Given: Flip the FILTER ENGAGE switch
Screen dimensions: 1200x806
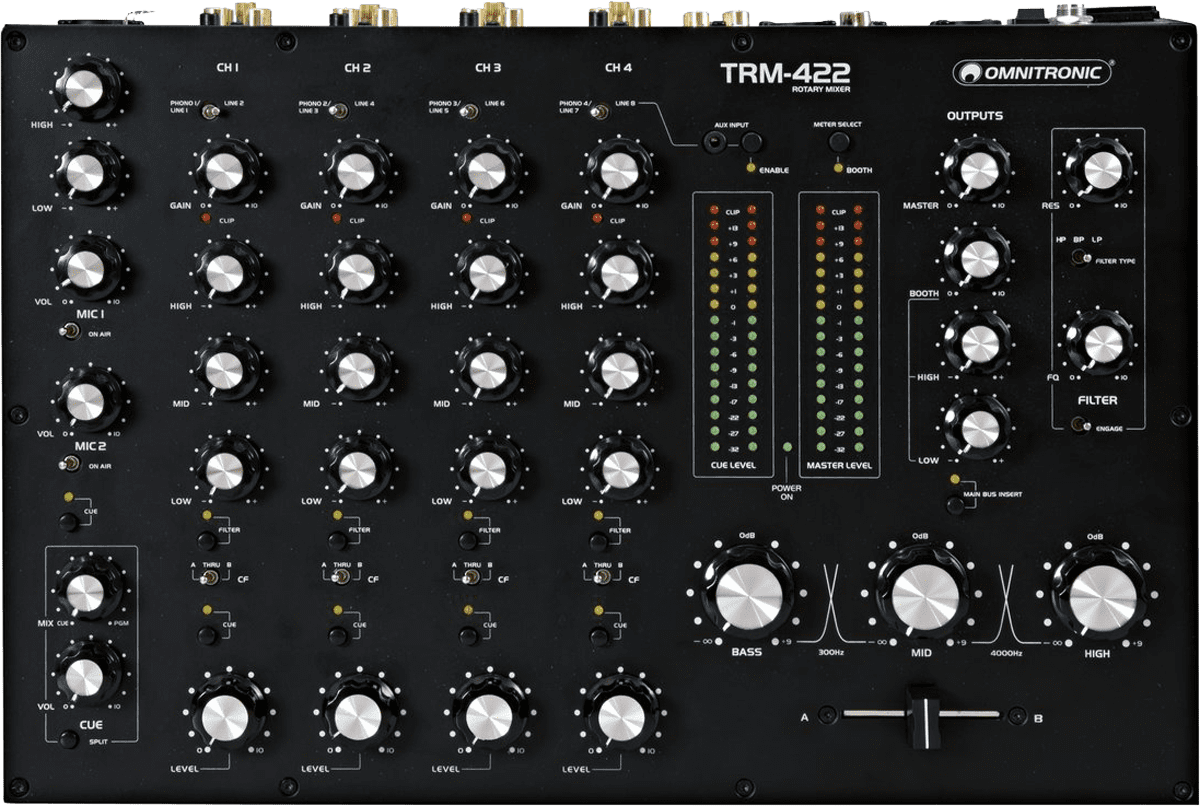Looking at the screenshot, I should pos(1079,427).
